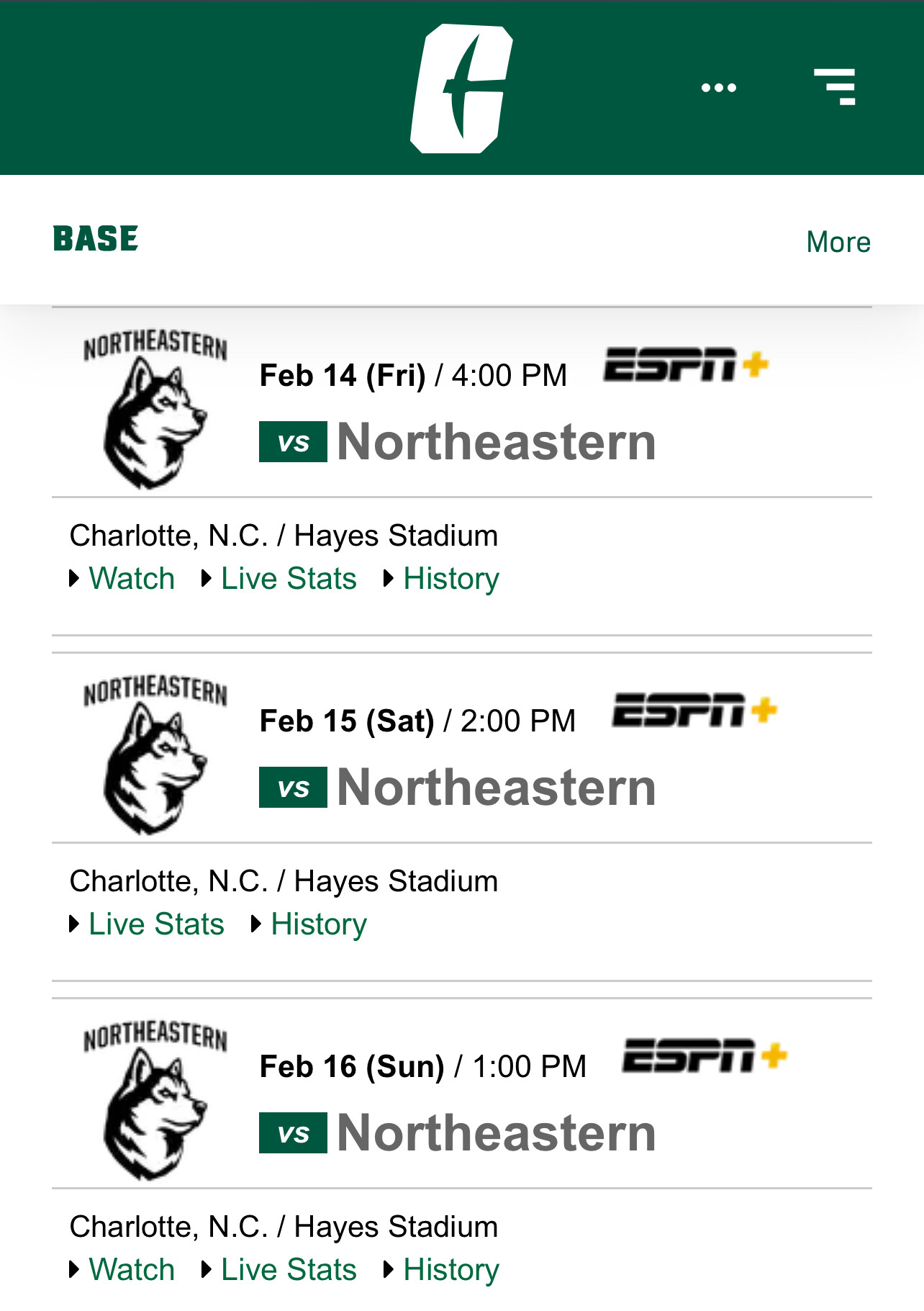The image size is (924, 1311).
Task: Tap Northeastern opponent name on Feb 15
Action: pos(497,787)
